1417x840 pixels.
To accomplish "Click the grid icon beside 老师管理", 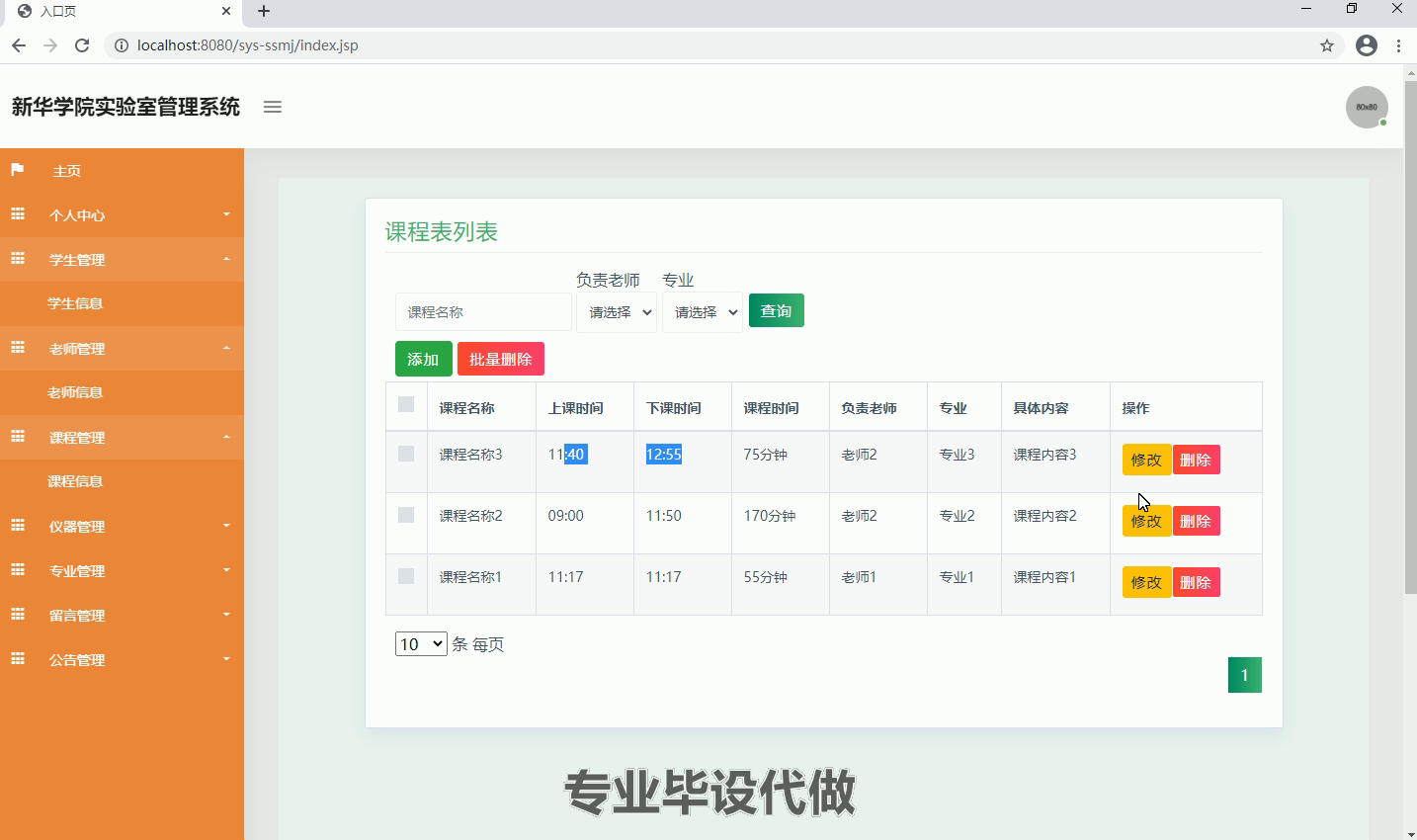I will click(18, 348).
